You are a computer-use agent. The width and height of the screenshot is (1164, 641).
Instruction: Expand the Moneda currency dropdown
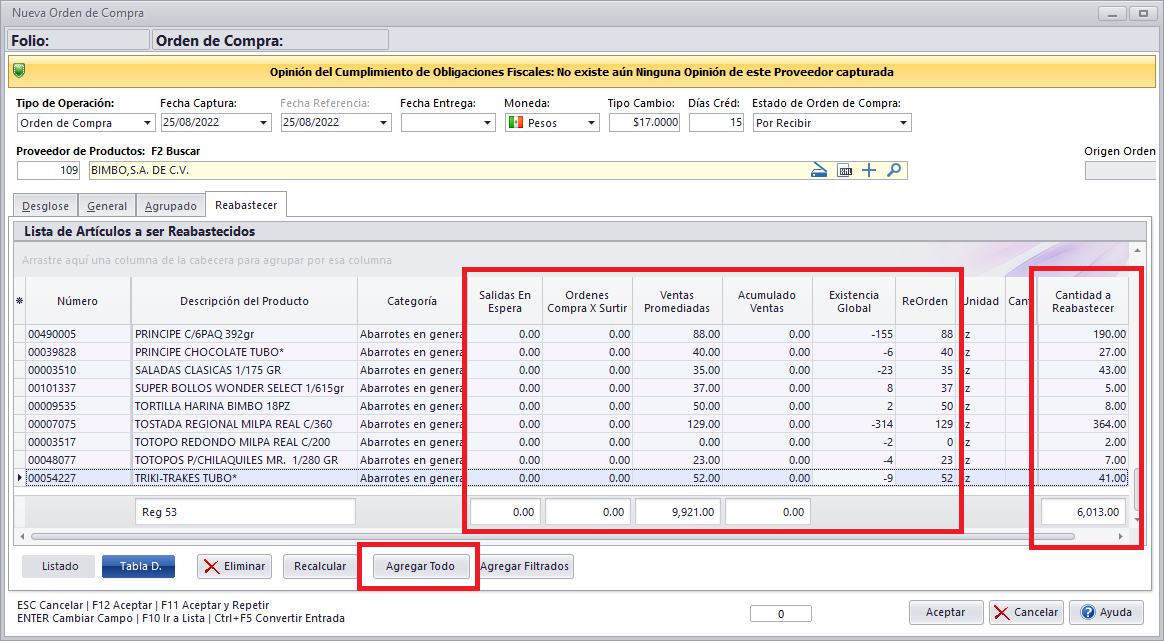(x=592, y=123)
